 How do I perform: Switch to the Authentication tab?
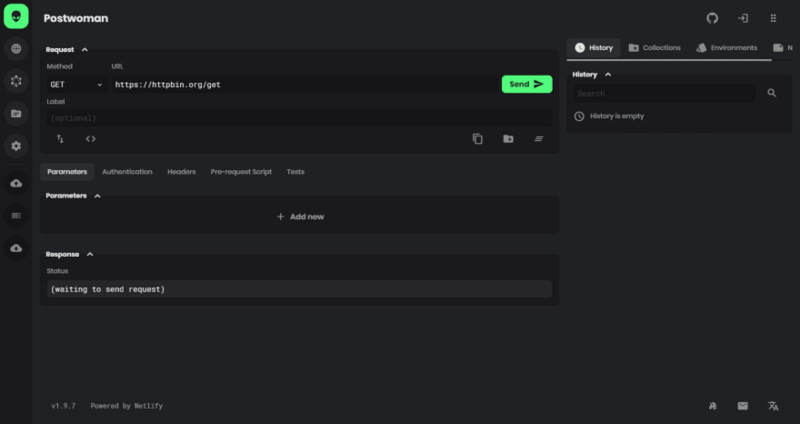click(127, 172)
